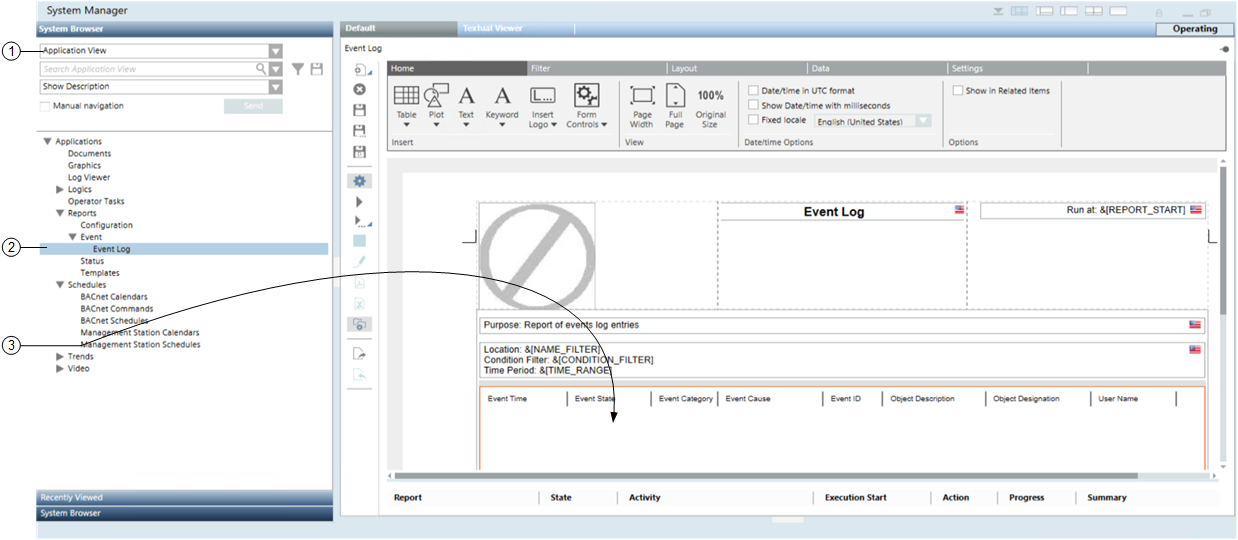Click the Page Width view icon
This screenshot has width=1238, height=540.
[x=642, y=97]
